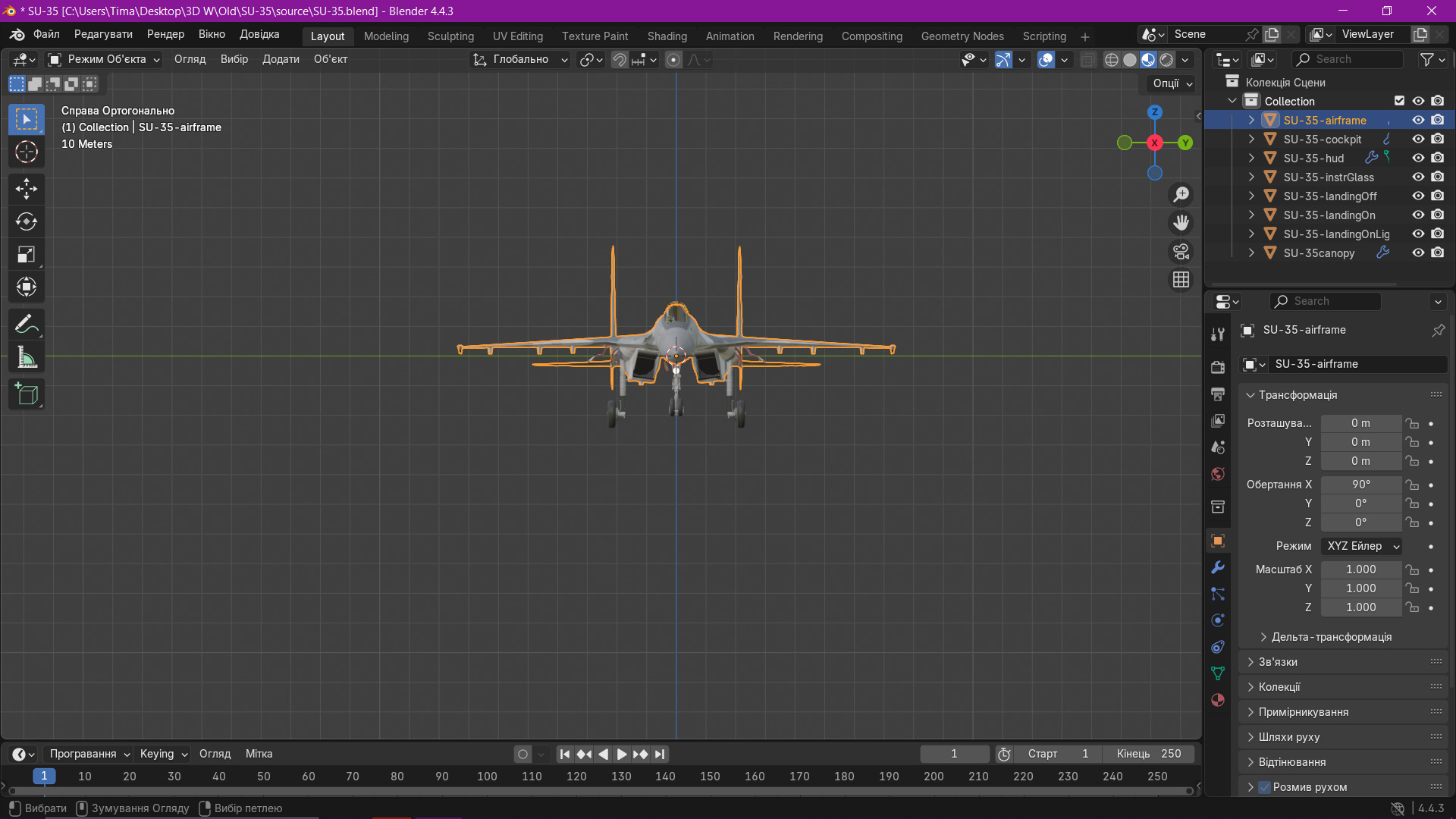This screenshot has height=819, width=1456.
Task: Toggle snapping magnet in header
Action: click(x=620, y=60)
